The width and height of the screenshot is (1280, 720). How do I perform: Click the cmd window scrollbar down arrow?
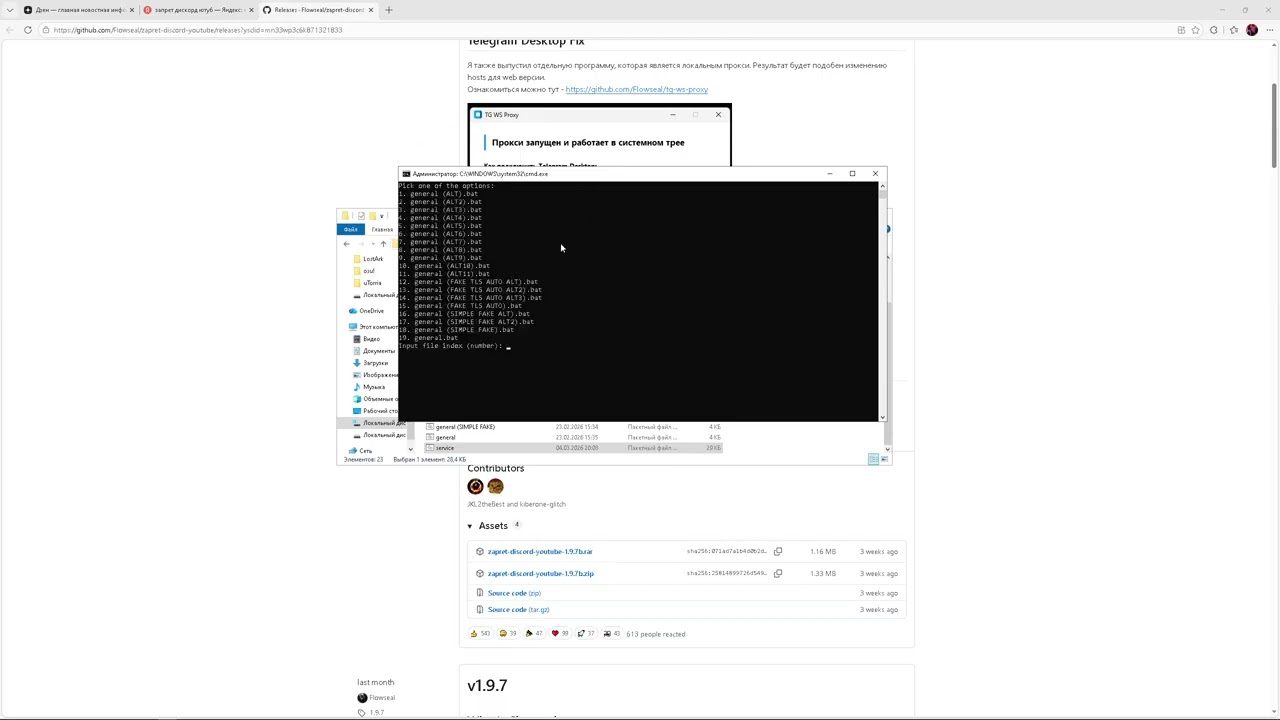[x=882, y=417]
